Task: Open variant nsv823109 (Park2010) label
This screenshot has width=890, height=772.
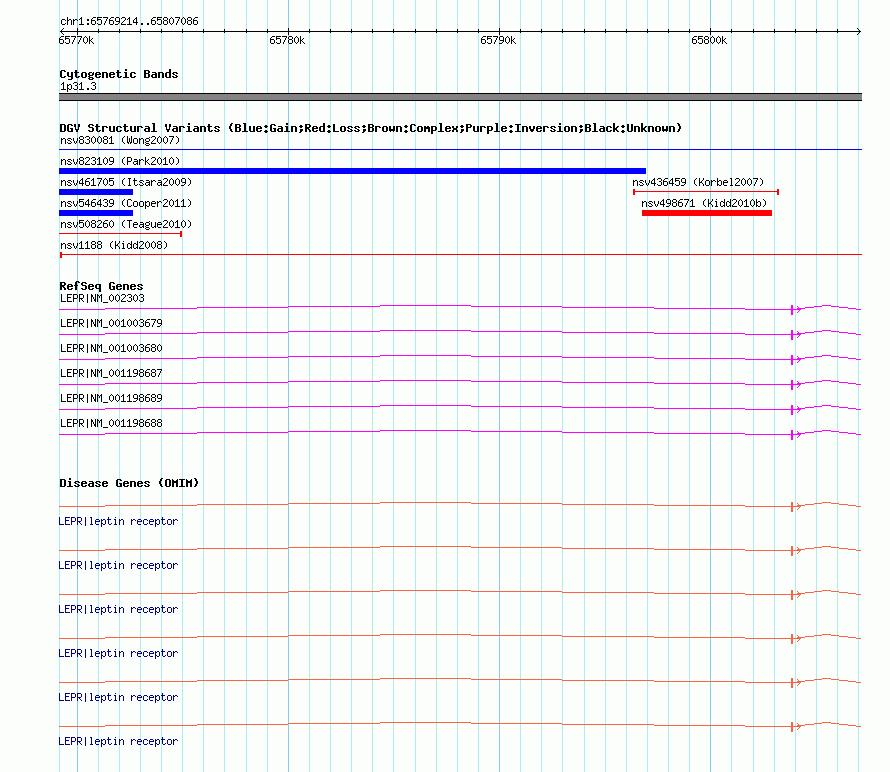Action: coord(120,161)
